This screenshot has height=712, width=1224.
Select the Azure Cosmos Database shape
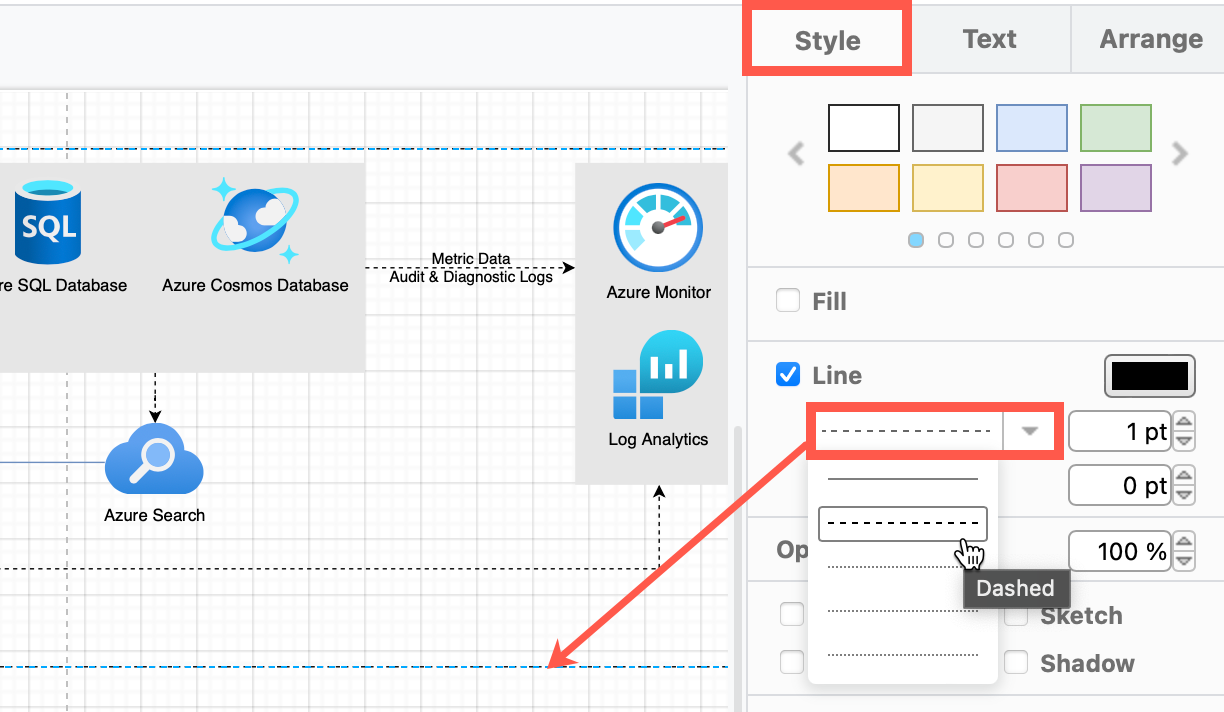click(255, 220)
